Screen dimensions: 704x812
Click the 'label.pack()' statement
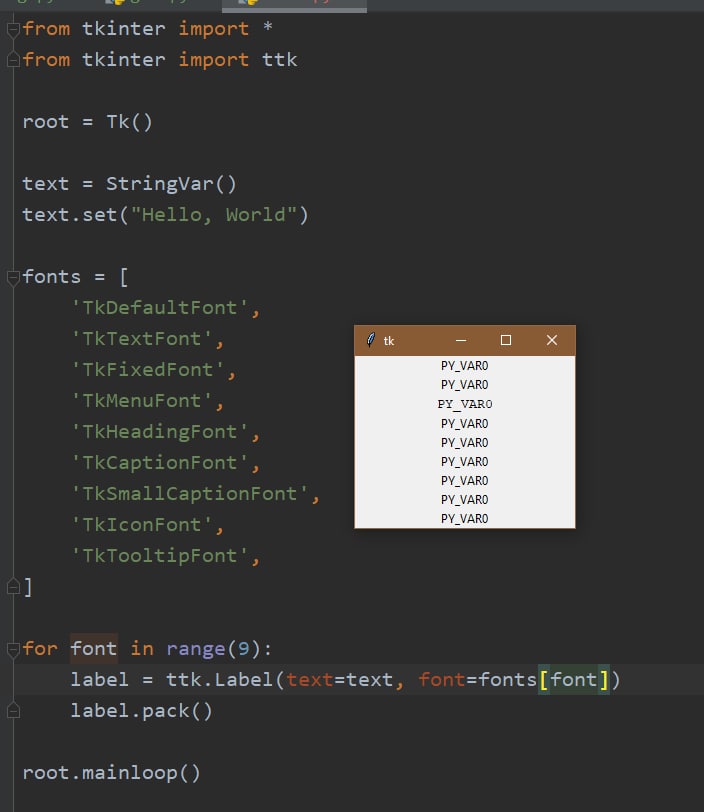[141, 710]
